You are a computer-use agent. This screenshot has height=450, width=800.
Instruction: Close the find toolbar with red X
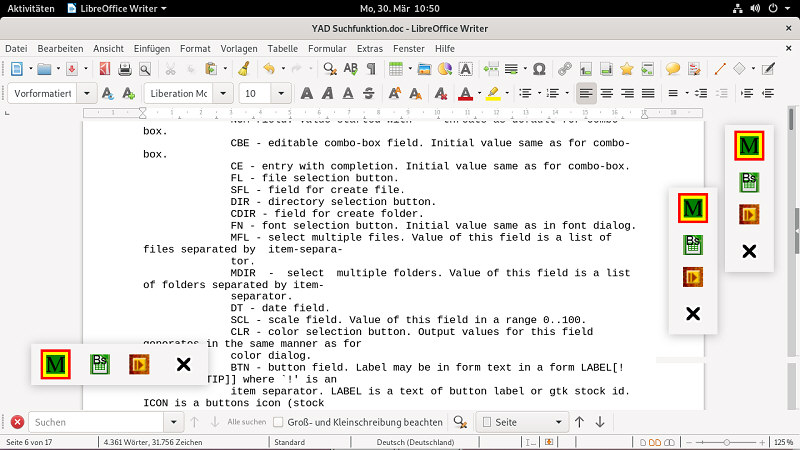point(16,422)
